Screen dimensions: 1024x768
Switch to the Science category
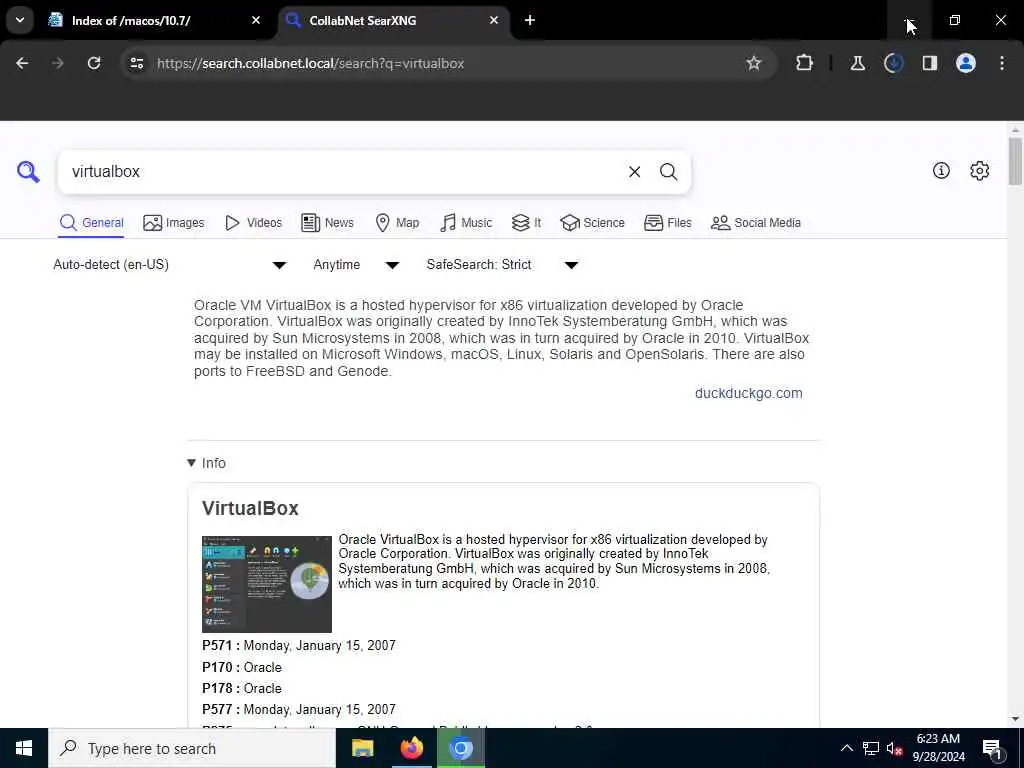(x=592, y=223)
